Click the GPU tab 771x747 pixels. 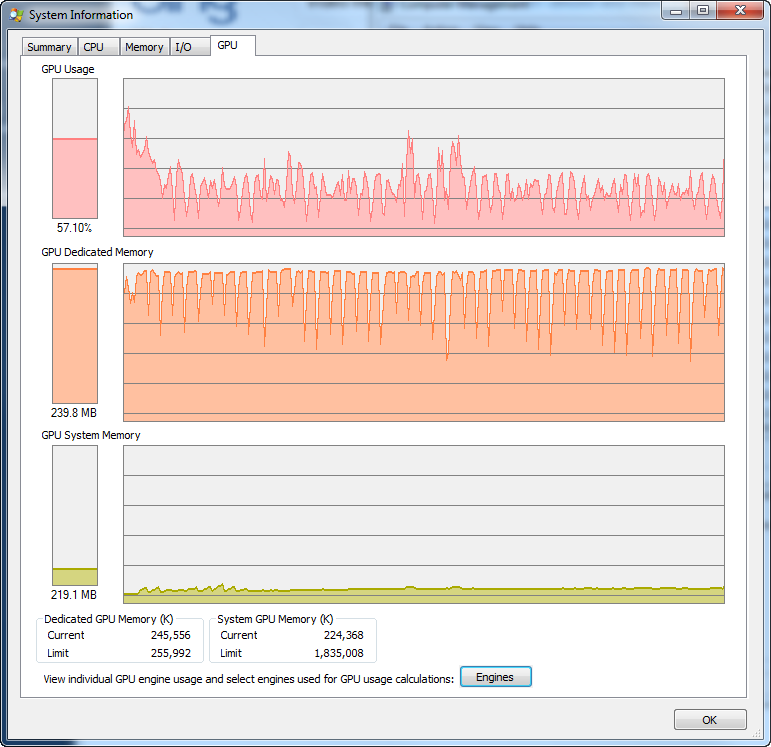pyautogui.click(x=228, y=45)
